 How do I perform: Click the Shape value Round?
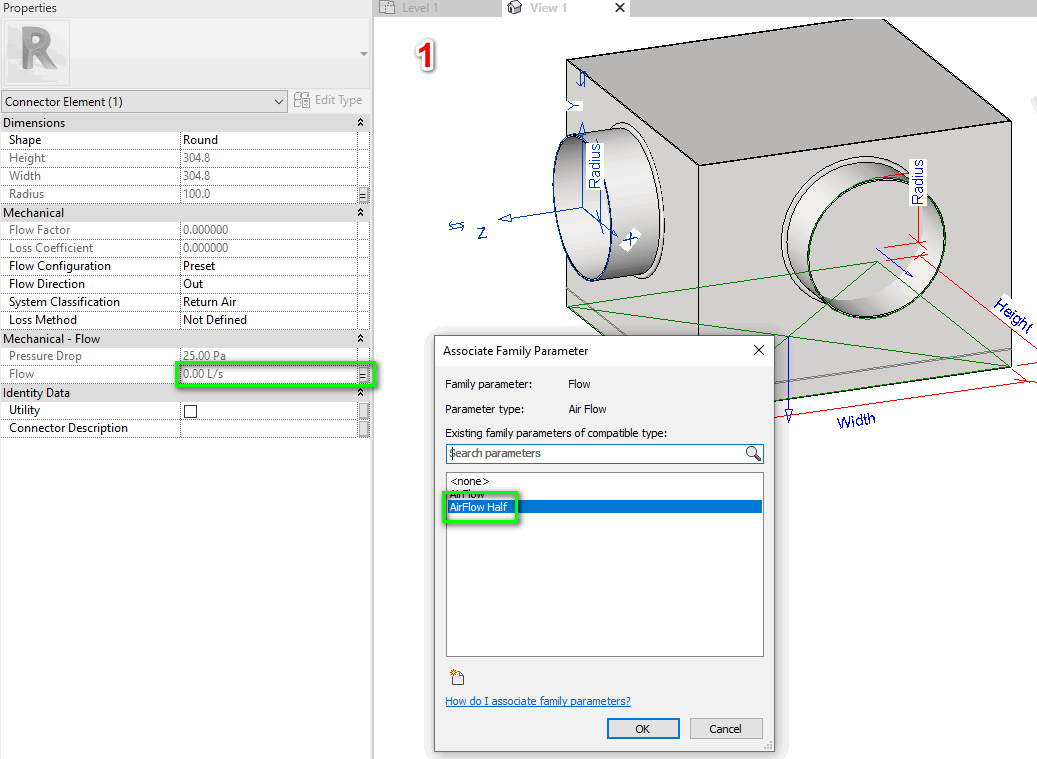269,140
